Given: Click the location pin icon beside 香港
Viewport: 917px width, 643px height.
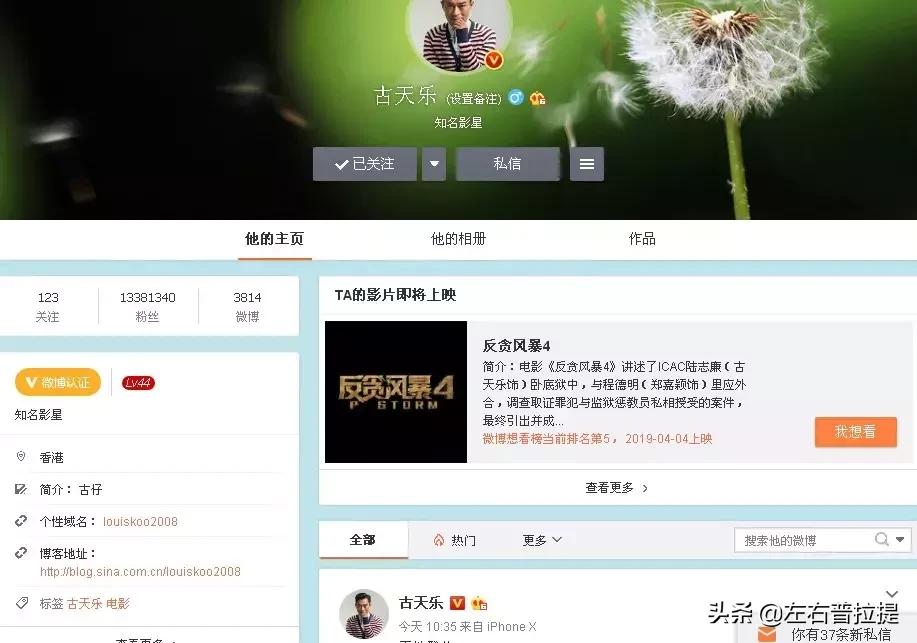Looking at the screenshot, I should pos(20,455).
